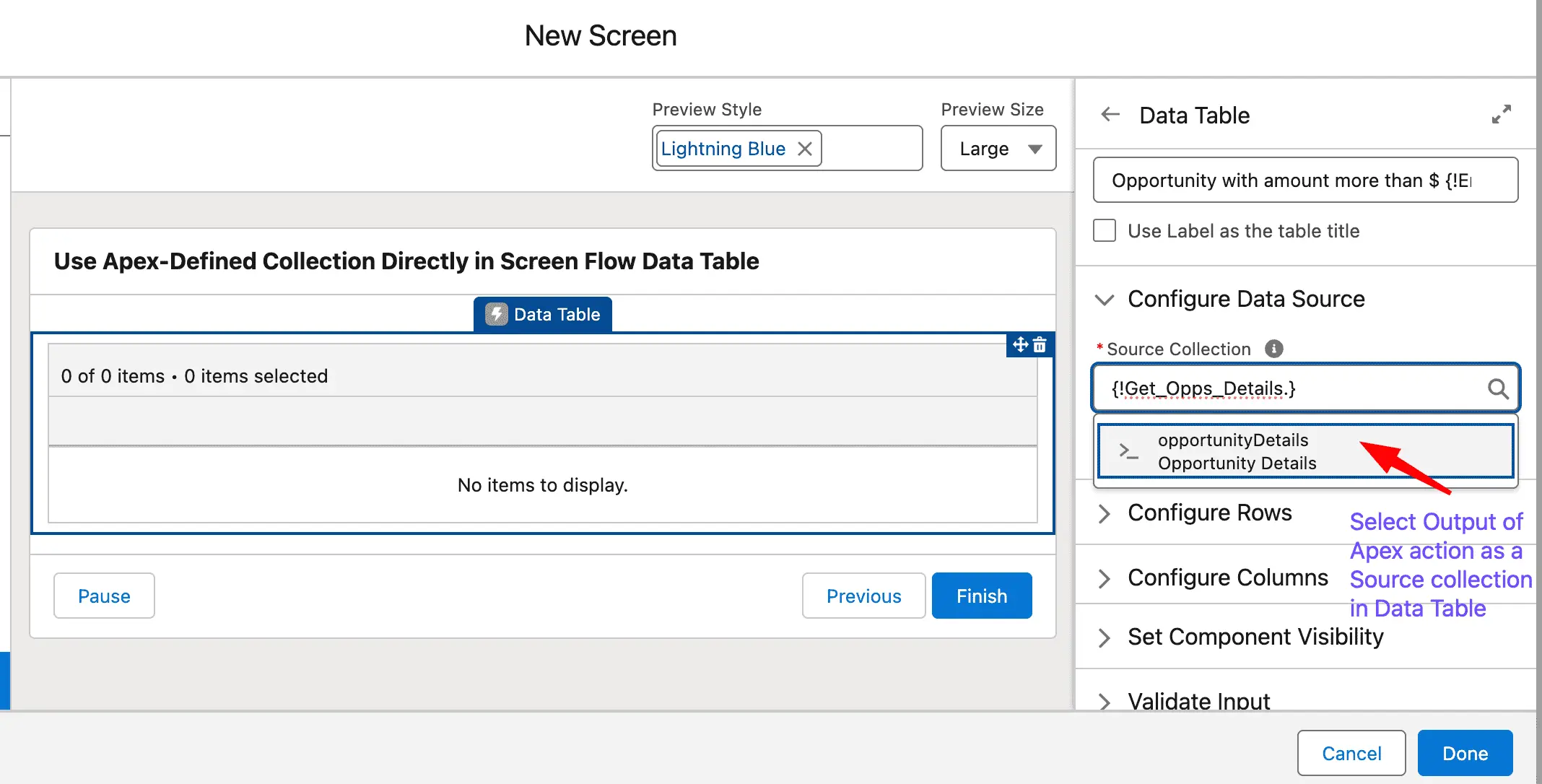Screen dimensions: 1542x784
Task: Click the 'No items to display.' text
Action: pyautogui.click(x=543, y=485)
